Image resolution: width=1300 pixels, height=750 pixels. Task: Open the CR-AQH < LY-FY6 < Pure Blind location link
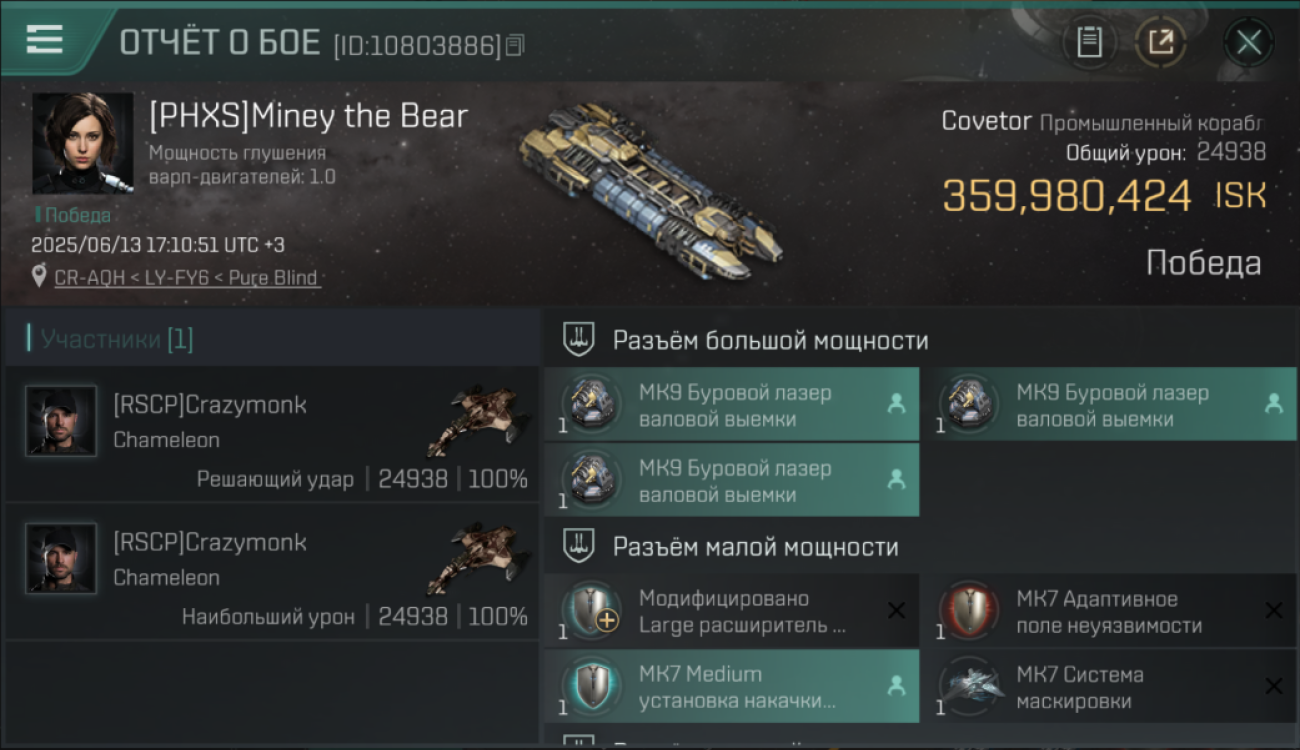[x=187, y=278]
